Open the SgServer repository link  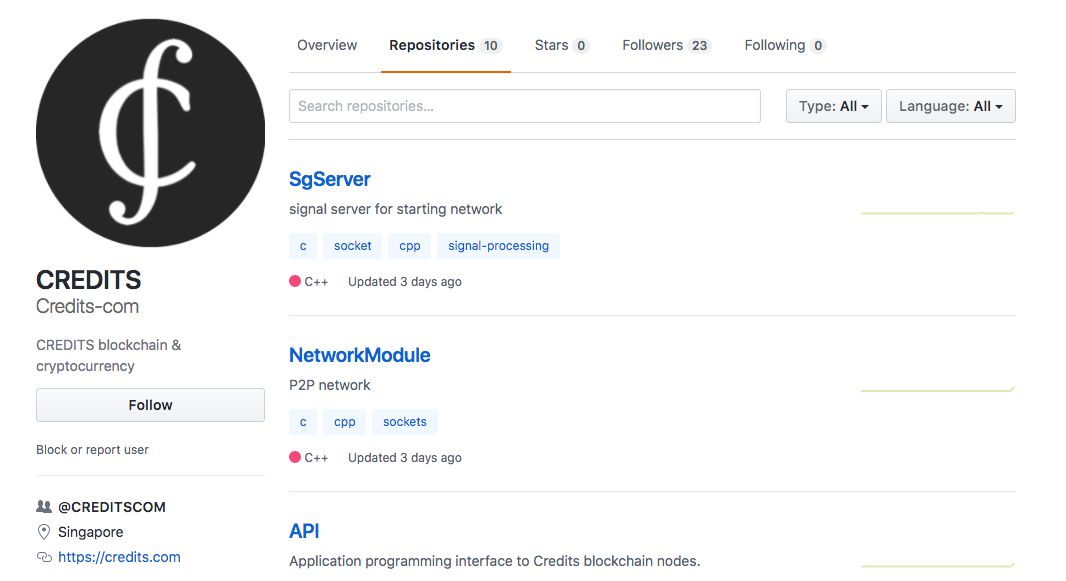(x=330, y=179)
